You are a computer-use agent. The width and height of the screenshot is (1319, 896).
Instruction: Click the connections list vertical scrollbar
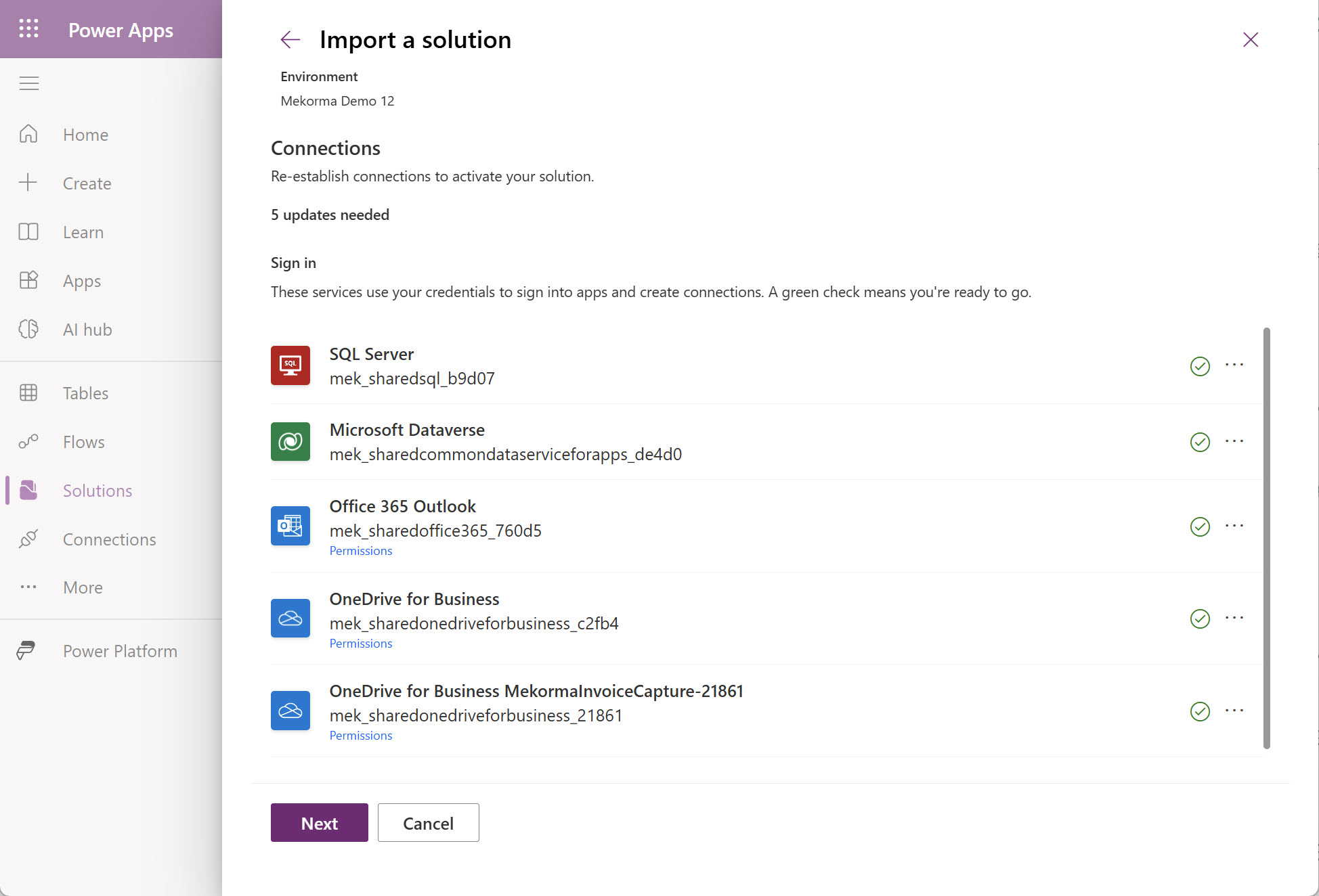tap(1266, 538)
